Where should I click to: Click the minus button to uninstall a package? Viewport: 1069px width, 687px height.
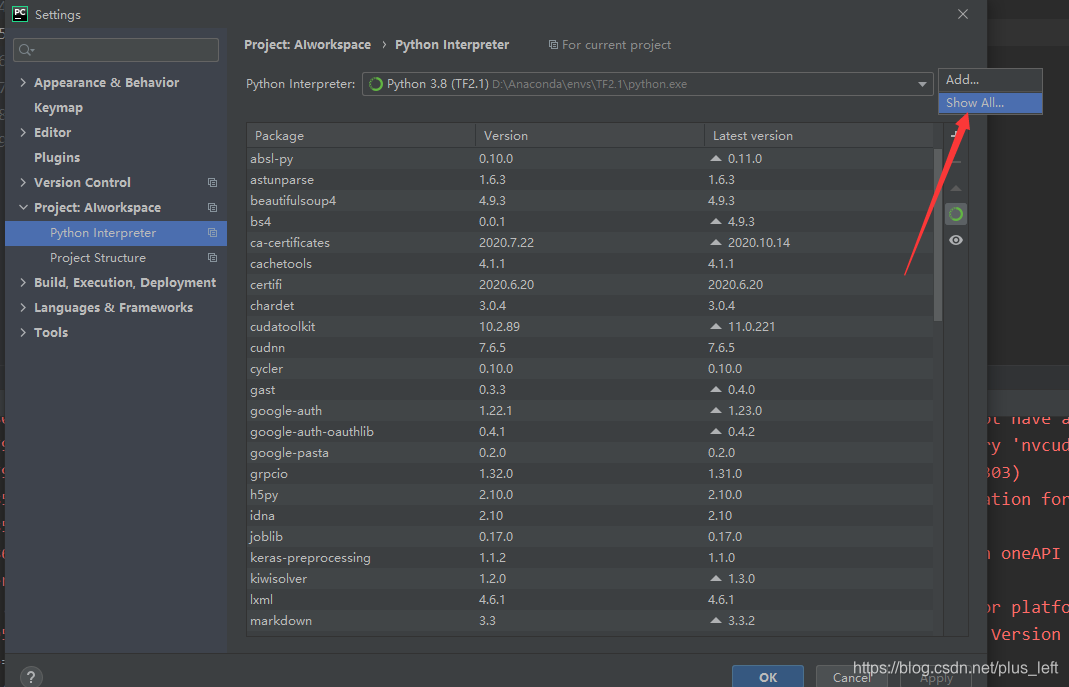pos(956,162)
